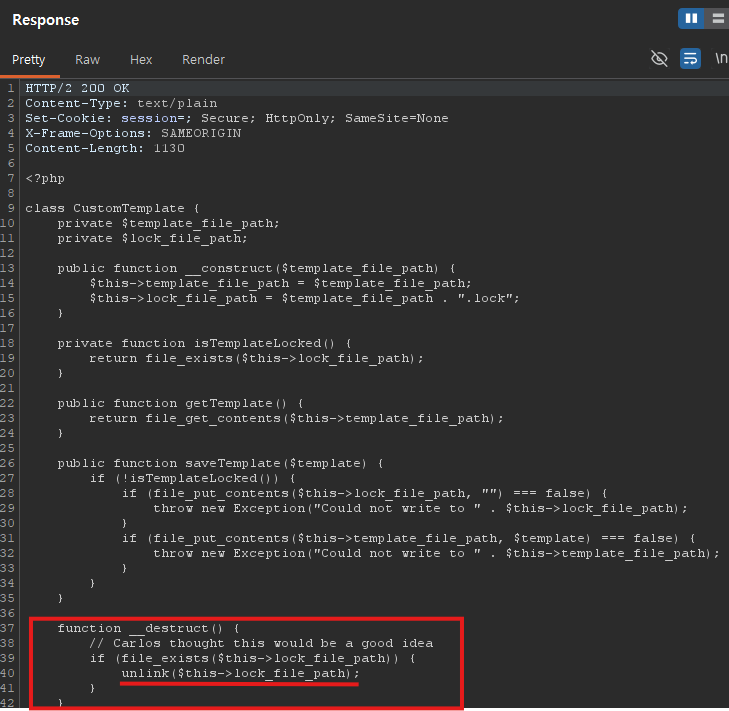Toggle the hidden content eye icon

tap(659, 59)
